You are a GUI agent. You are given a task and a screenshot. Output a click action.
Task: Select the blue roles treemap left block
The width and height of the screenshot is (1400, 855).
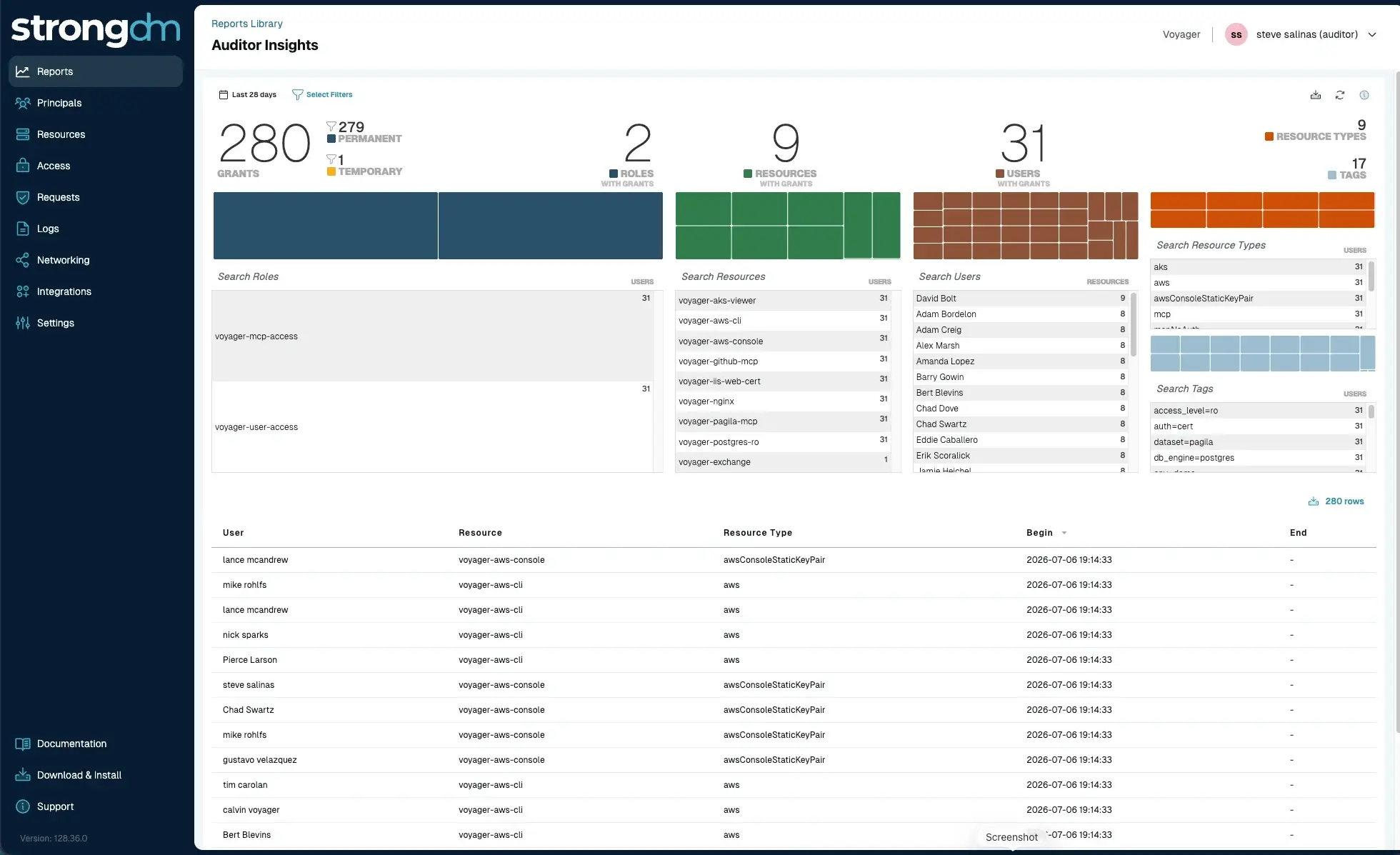click(x=326, y=226)
